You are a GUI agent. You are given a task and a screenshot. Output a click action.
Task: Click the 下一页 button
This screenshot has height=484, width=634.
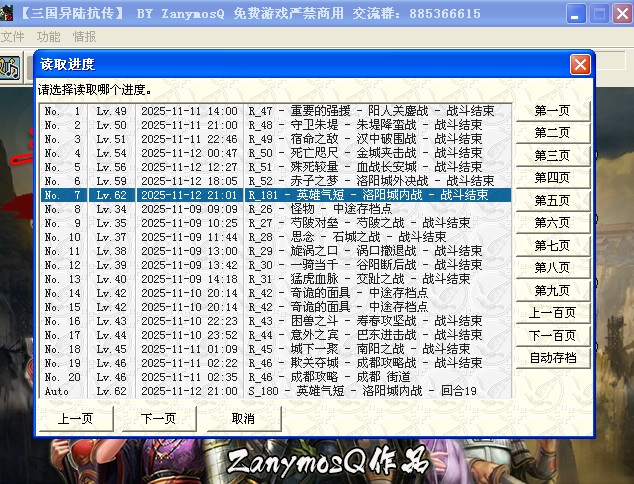point(158,419)
